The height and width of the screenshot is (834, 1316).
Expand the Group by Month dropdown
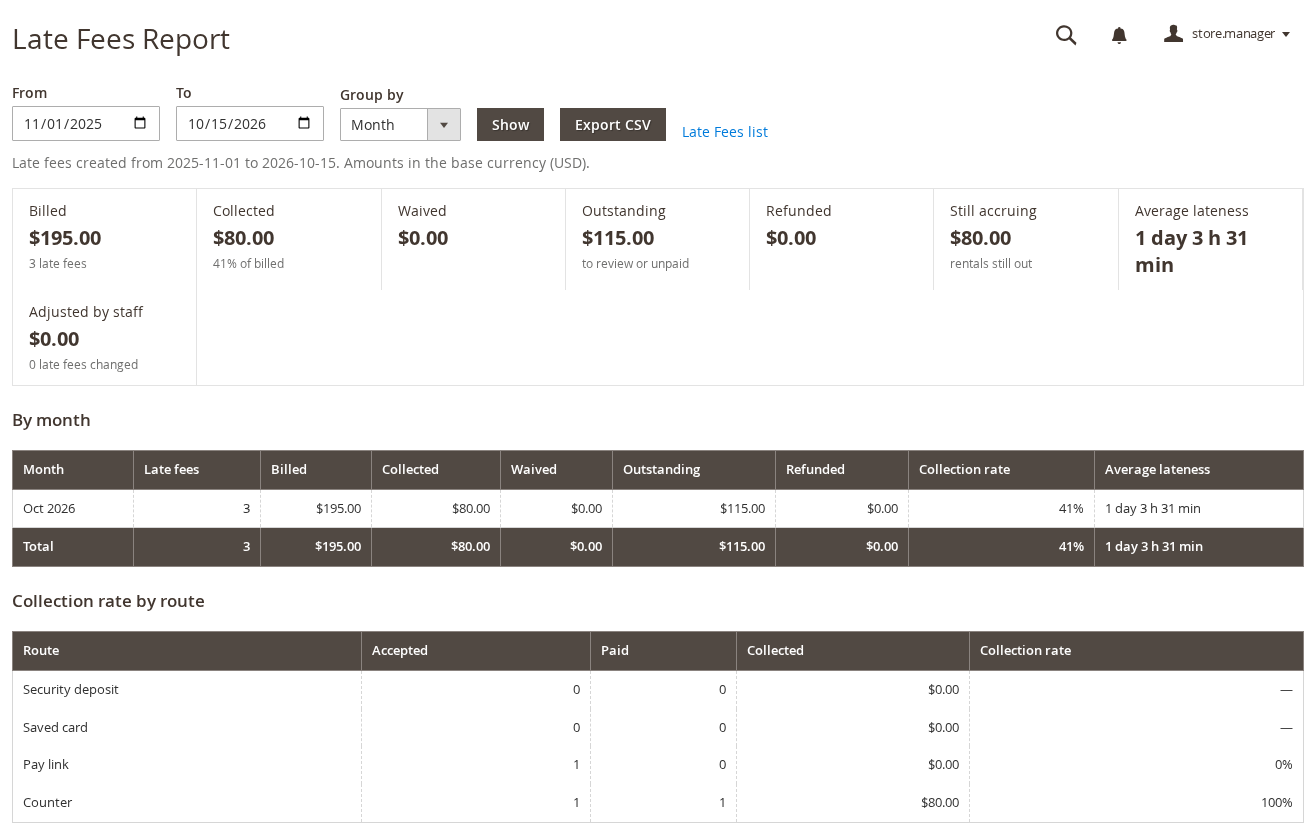[400, 124]
